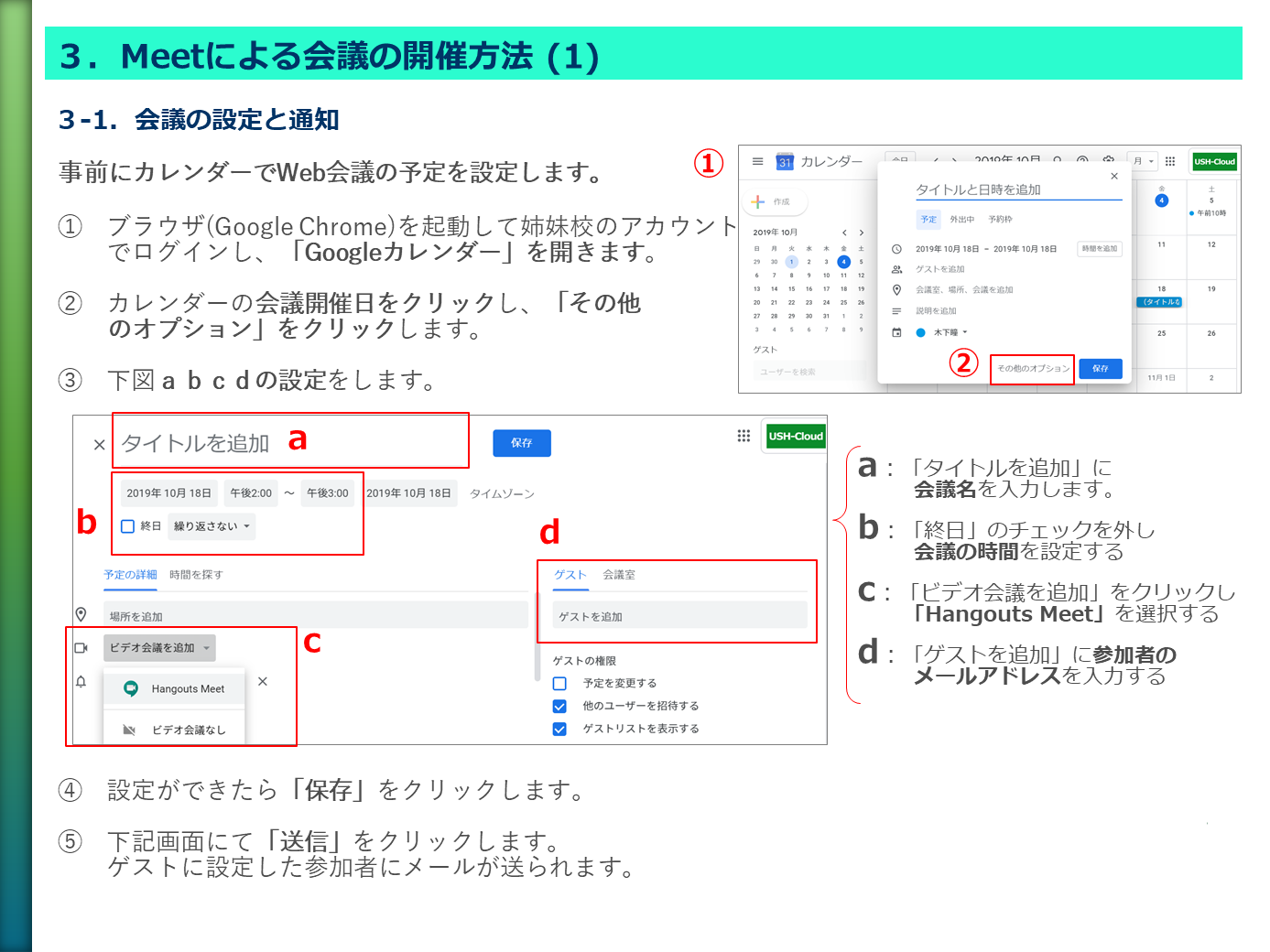Viewport: 1270px width, 952px height.
Task: Click 保存 in the quick event popup
Action: tap(1101, 369)
